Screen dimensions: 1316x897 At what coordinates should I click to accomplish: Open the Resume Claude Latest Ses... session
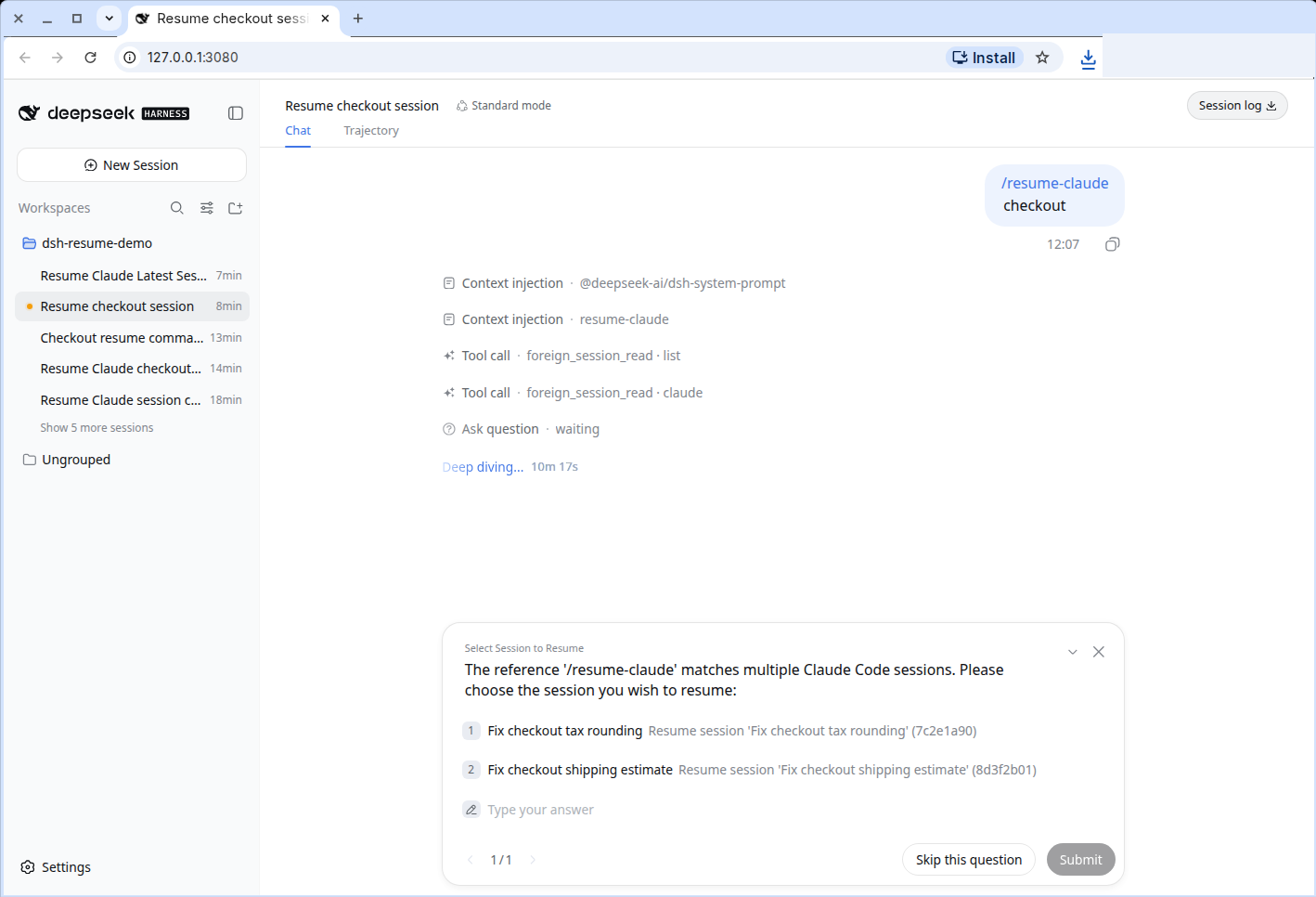point(133,276)
